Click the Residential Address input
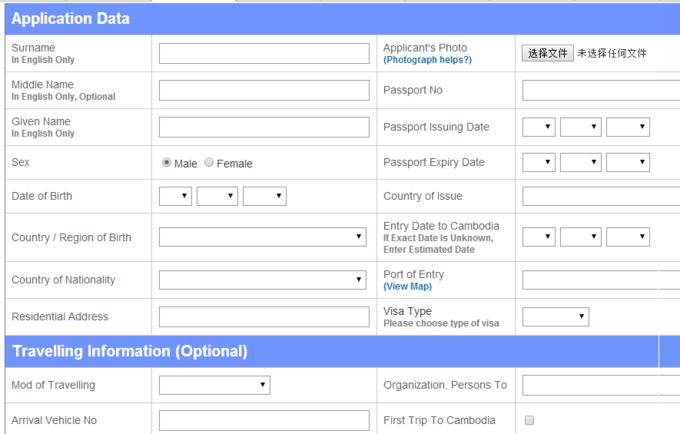Screen dimensions: 680x434 coord(263,317)
